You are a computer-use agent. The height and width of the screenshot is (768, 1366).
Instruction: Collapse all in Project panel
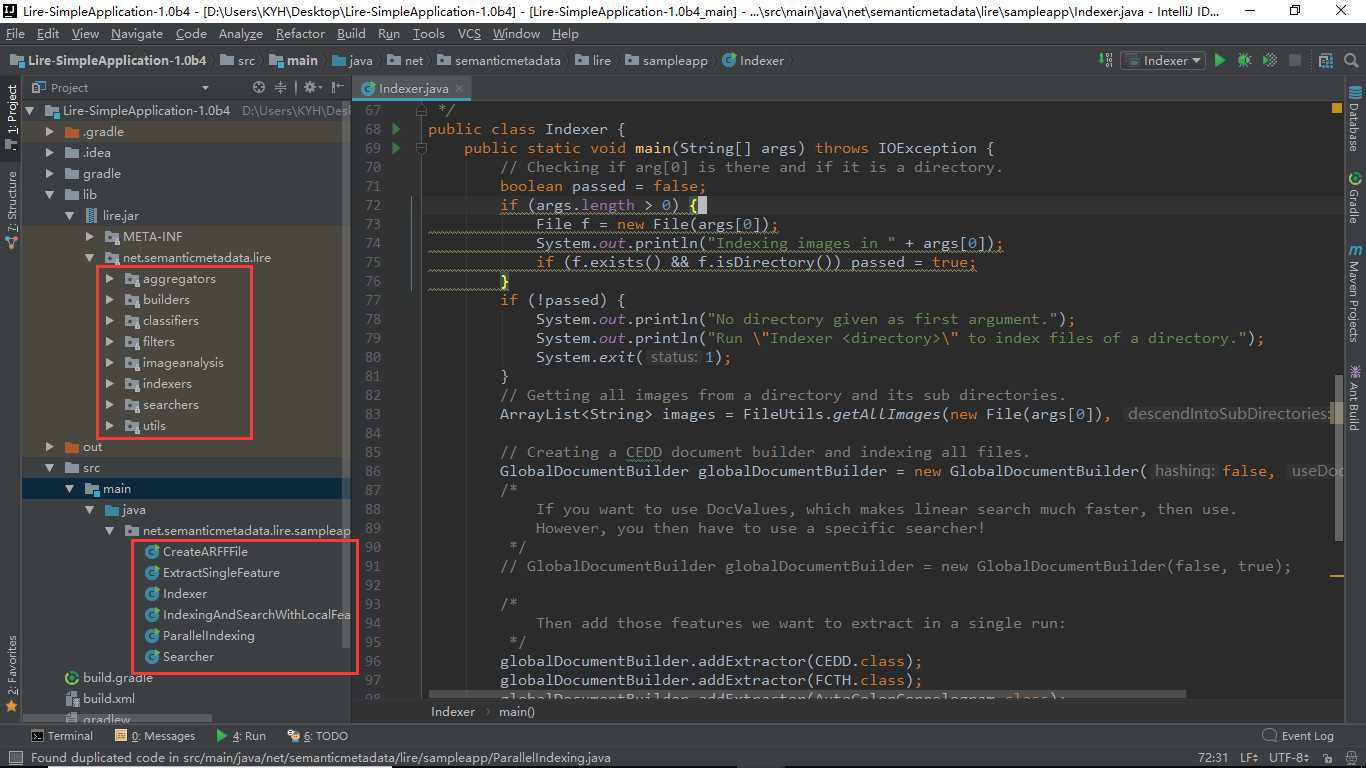(x=281, y=87)
